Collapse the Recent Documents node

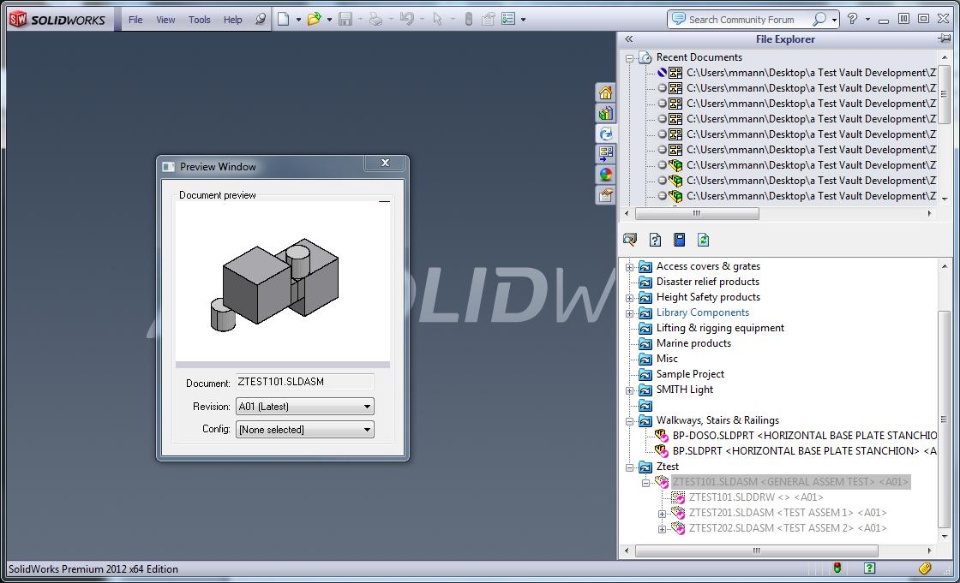tap(629, 58)
